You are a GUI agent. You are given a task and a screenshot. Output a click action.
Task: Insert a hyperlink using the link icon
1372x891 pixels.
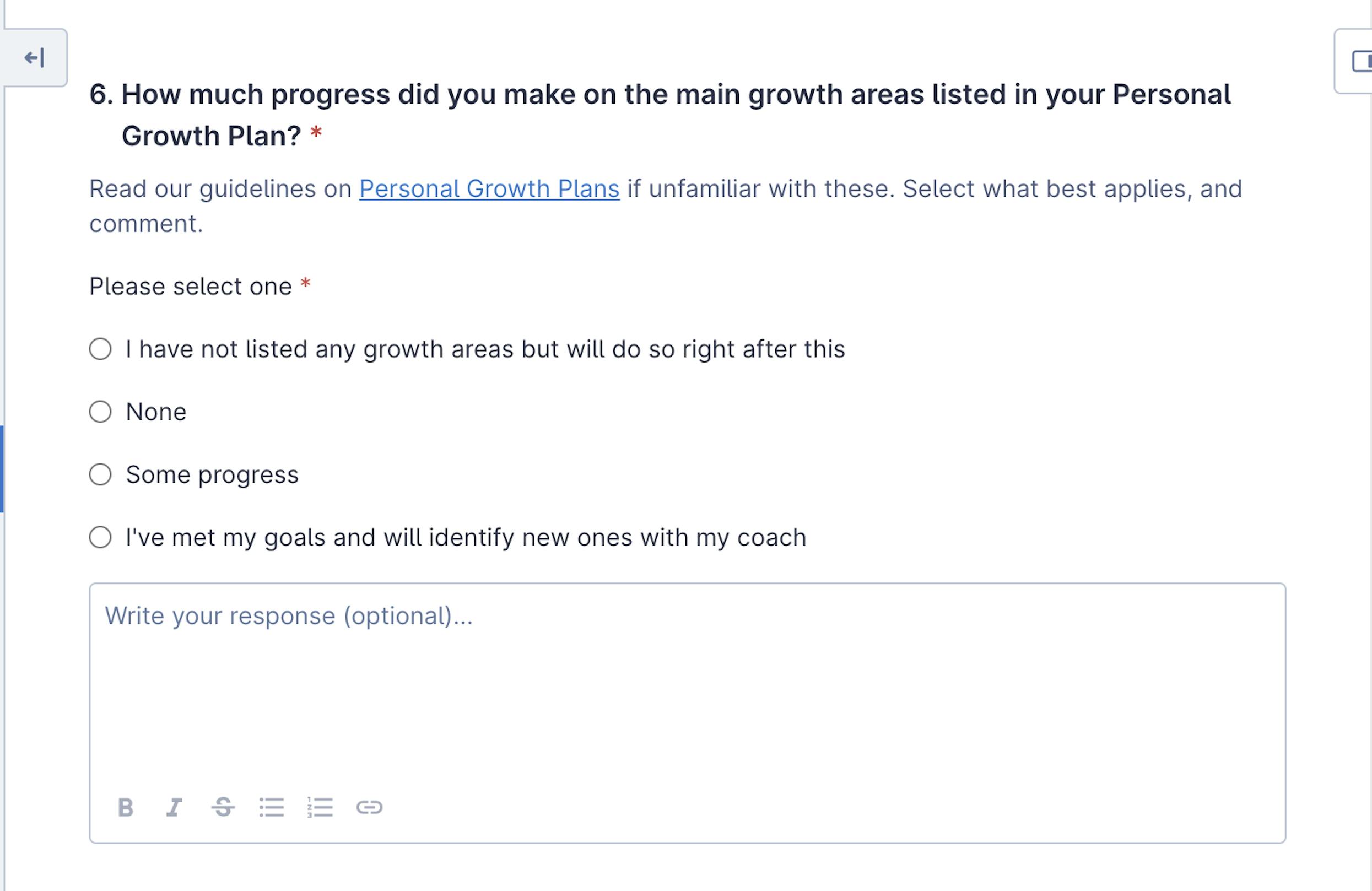coord(369,807)
